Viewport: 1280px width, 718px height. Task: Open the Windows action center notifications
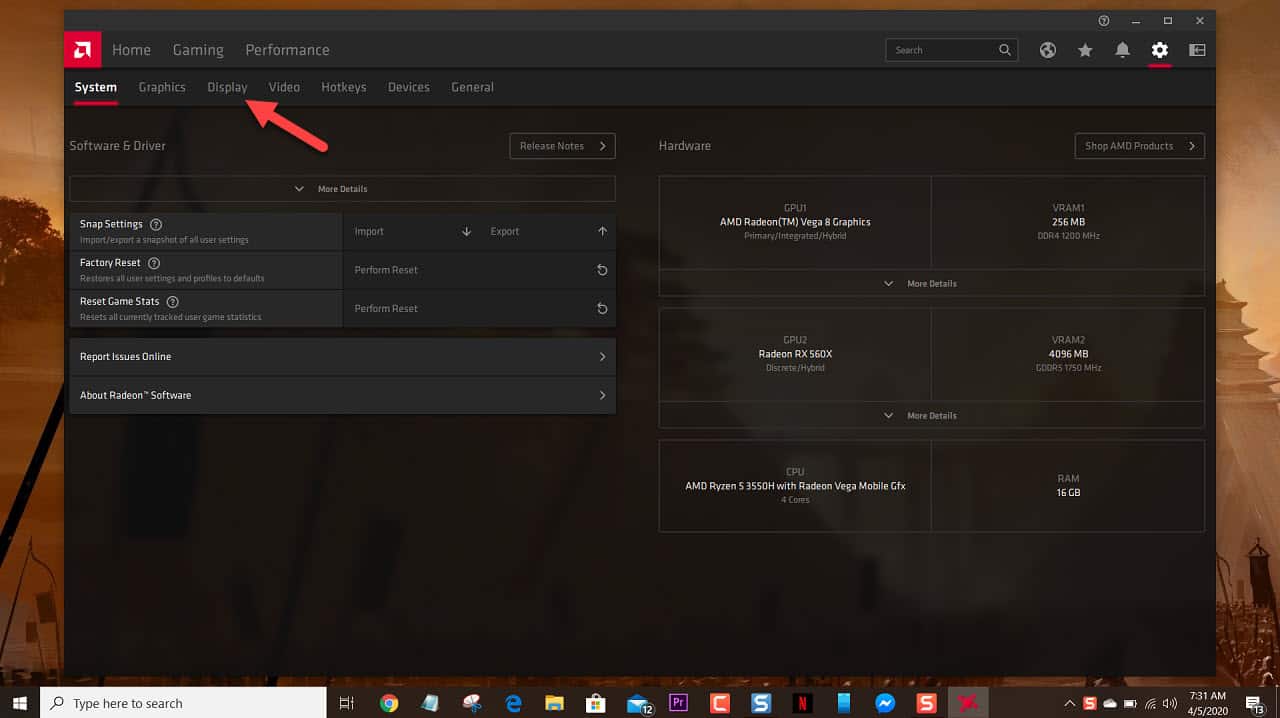pos(1255,703)
